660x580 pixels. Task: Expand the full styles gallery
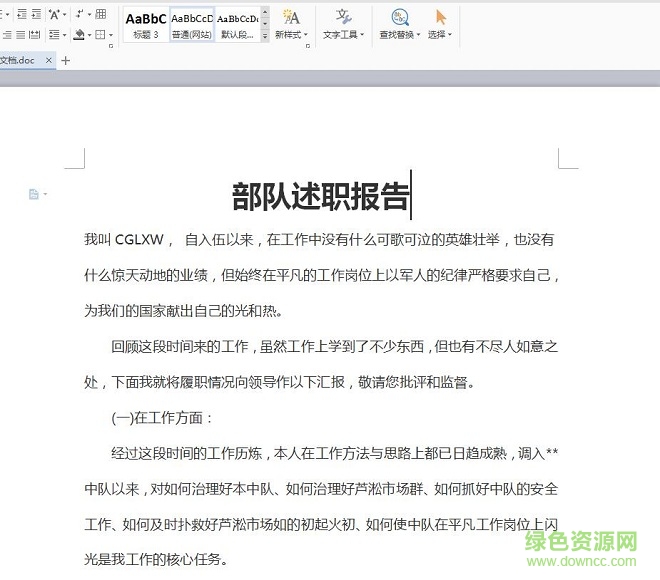tap(265, 36)
